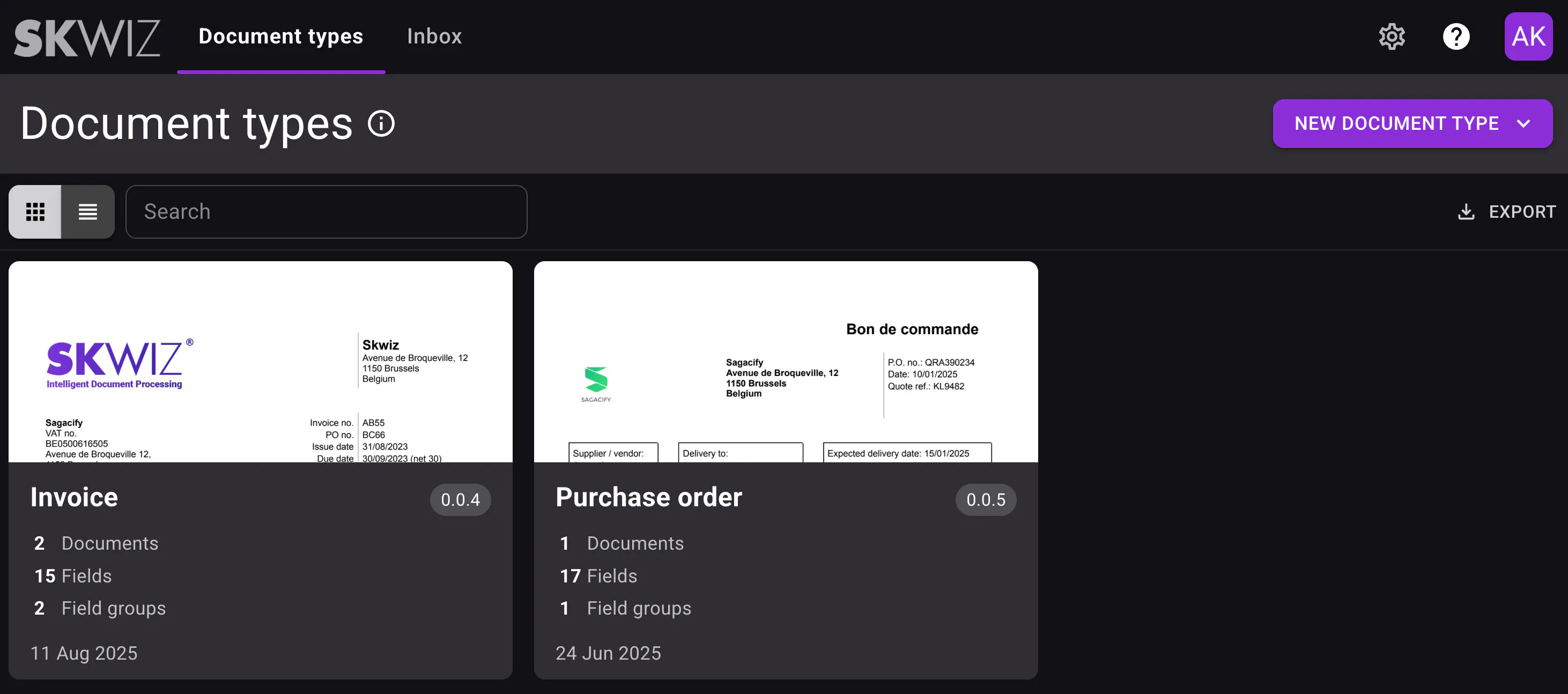Switch to list view
Viewport: 1568px width, 694px height.
pyautogui.click(x=87, y=212)
